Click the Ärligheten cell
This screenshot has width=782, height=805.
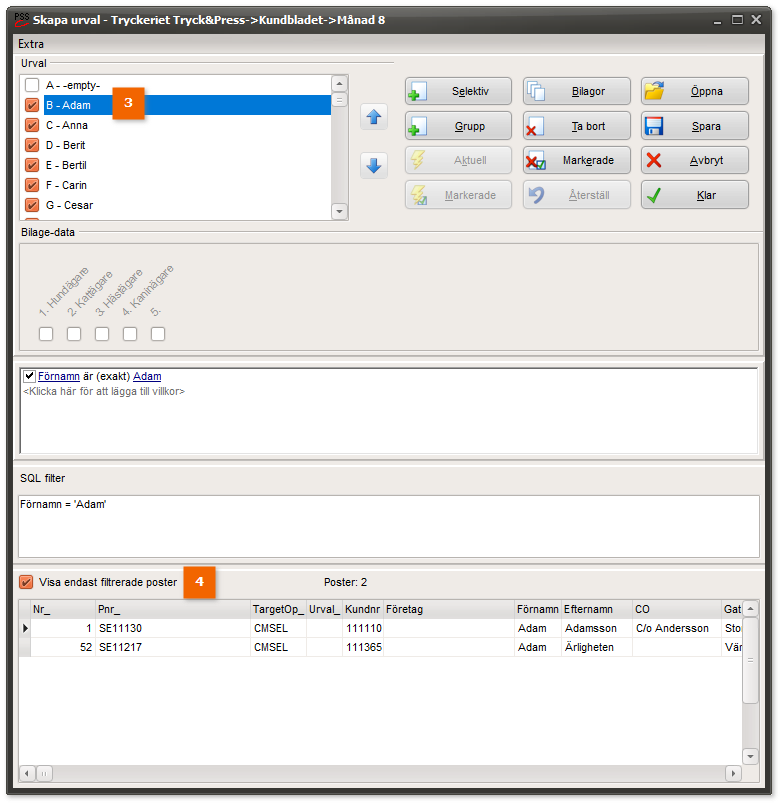(x=597, y=647)
